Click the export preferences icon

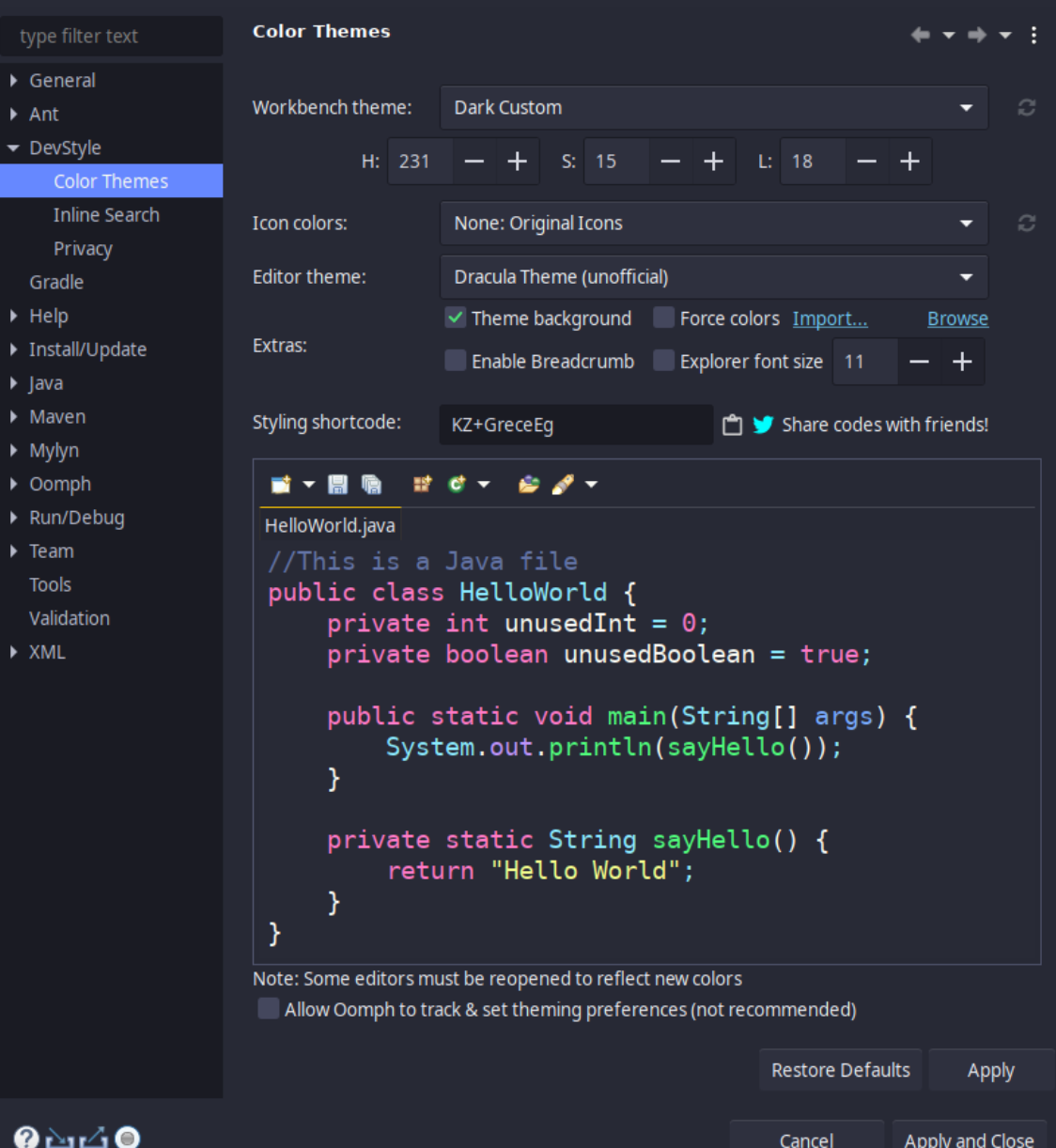pos(93,1138)
